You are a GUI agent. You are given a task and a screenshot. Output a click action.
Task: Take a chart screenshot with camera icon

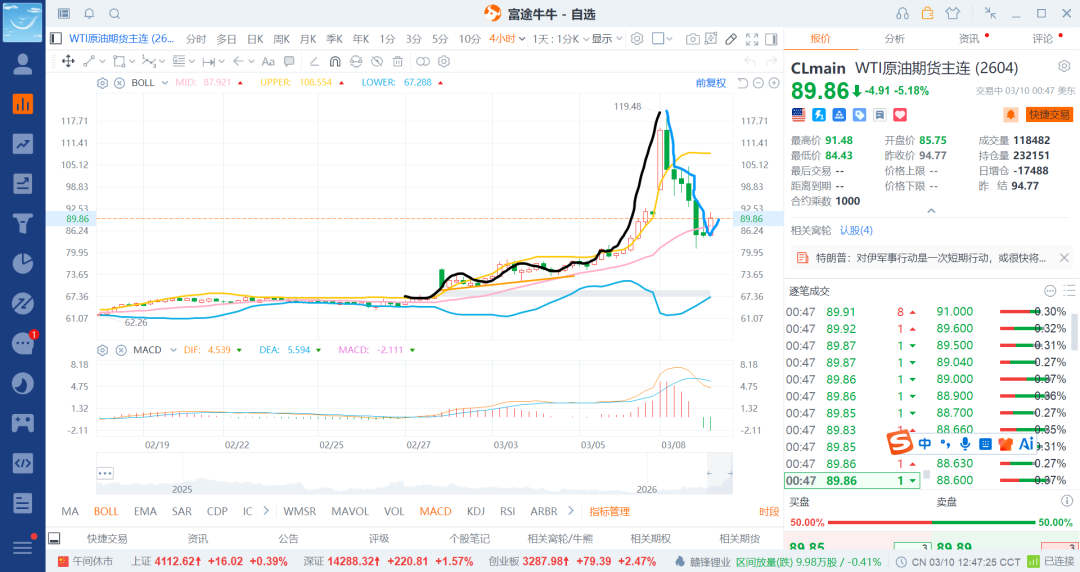point(692,39)
